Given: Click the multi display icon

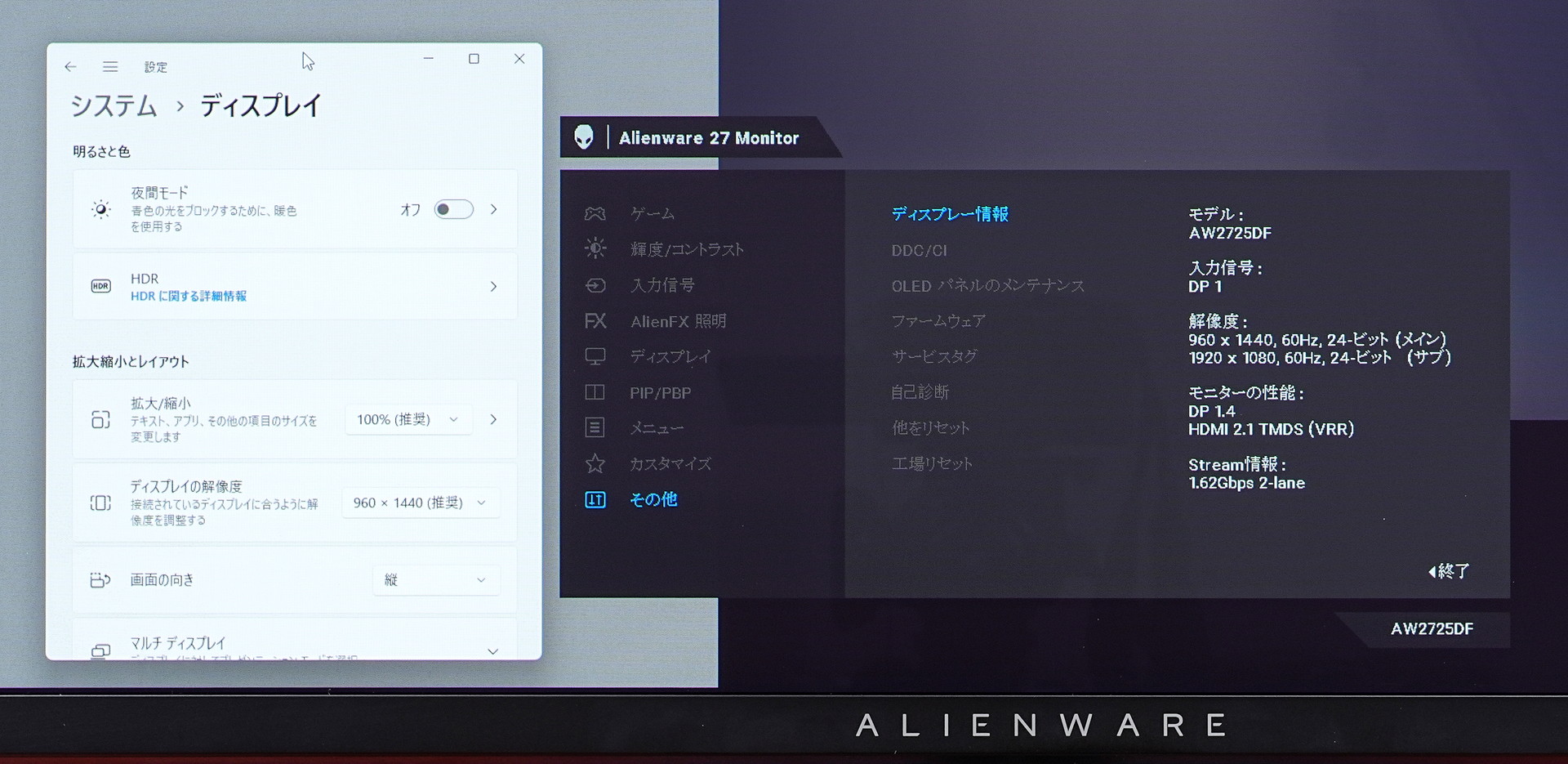Looking at the screenshot, I should point(100,650).
